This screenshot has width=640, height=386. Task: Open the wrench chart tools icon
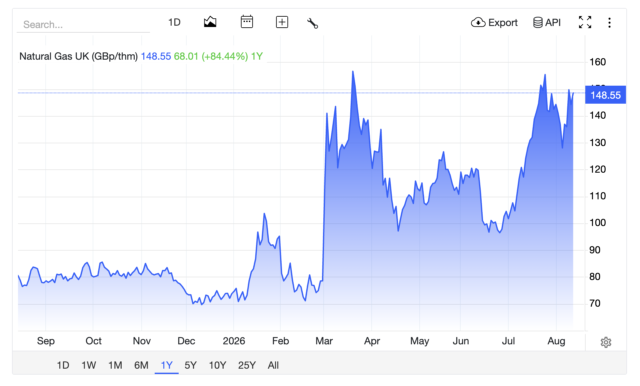tap(312, 23)
